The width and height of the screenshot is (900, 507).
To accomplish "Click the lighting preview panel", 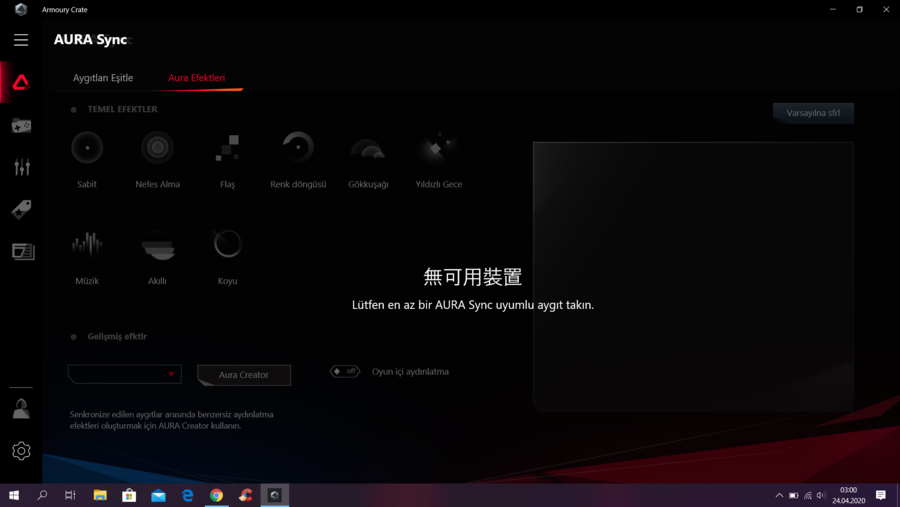I will click(693, 277).
